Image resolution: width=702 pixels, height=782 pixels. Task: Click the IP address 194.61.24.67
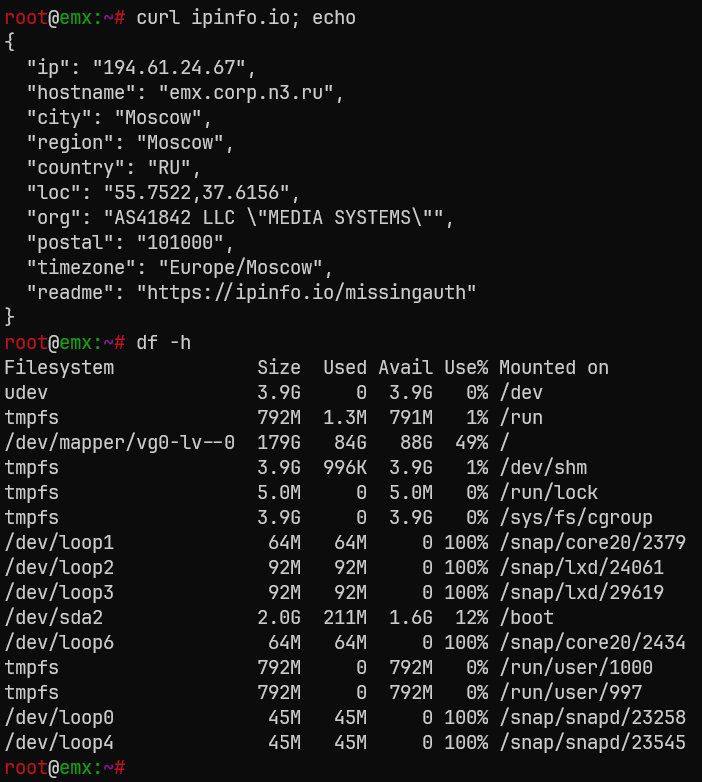click(174, 68)
